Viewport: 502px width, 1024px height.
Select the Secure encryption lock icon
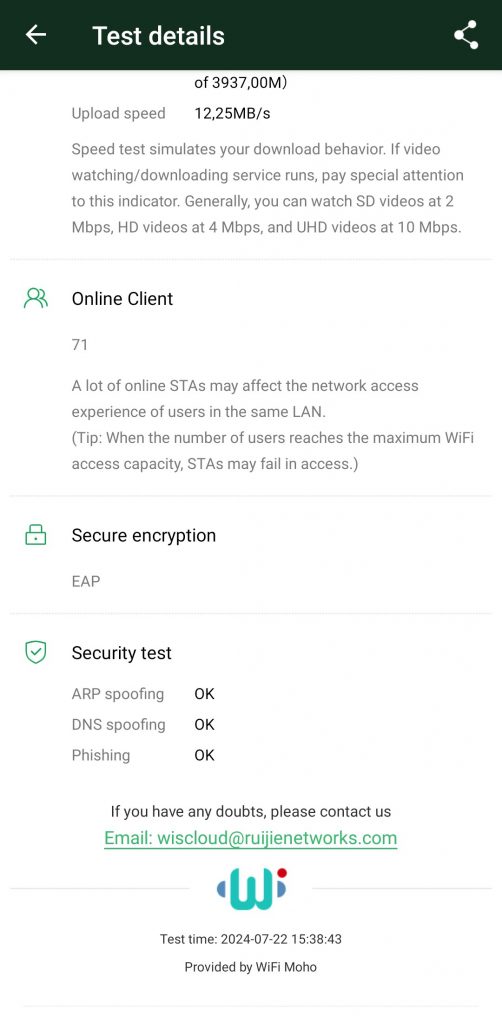(35, 535)
